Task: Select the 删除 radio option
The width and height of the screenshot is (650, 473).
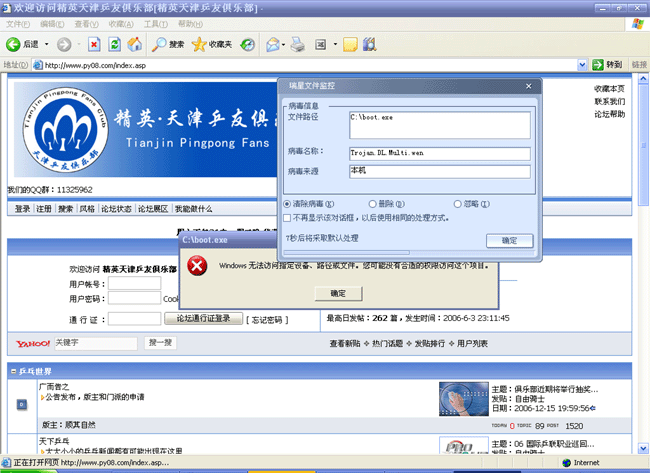Action: coord(372,204)
